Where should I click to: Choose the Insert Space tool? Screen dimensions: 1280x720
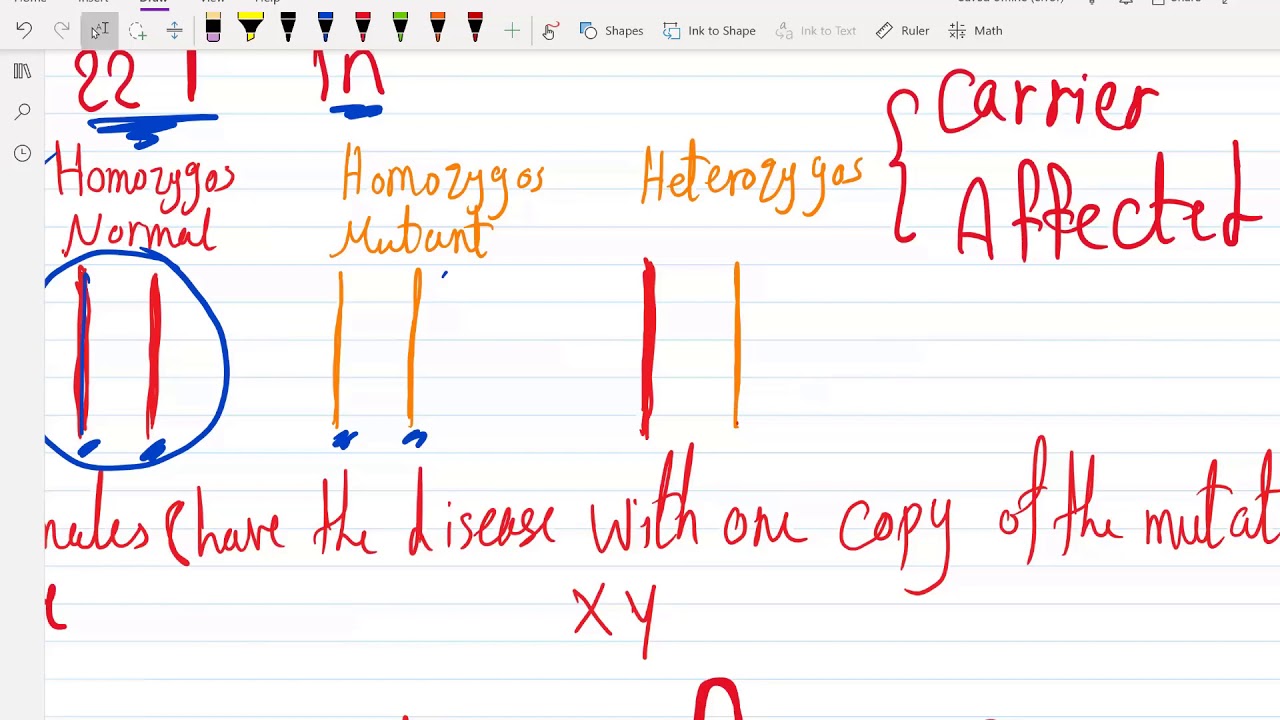click(174, 30)
